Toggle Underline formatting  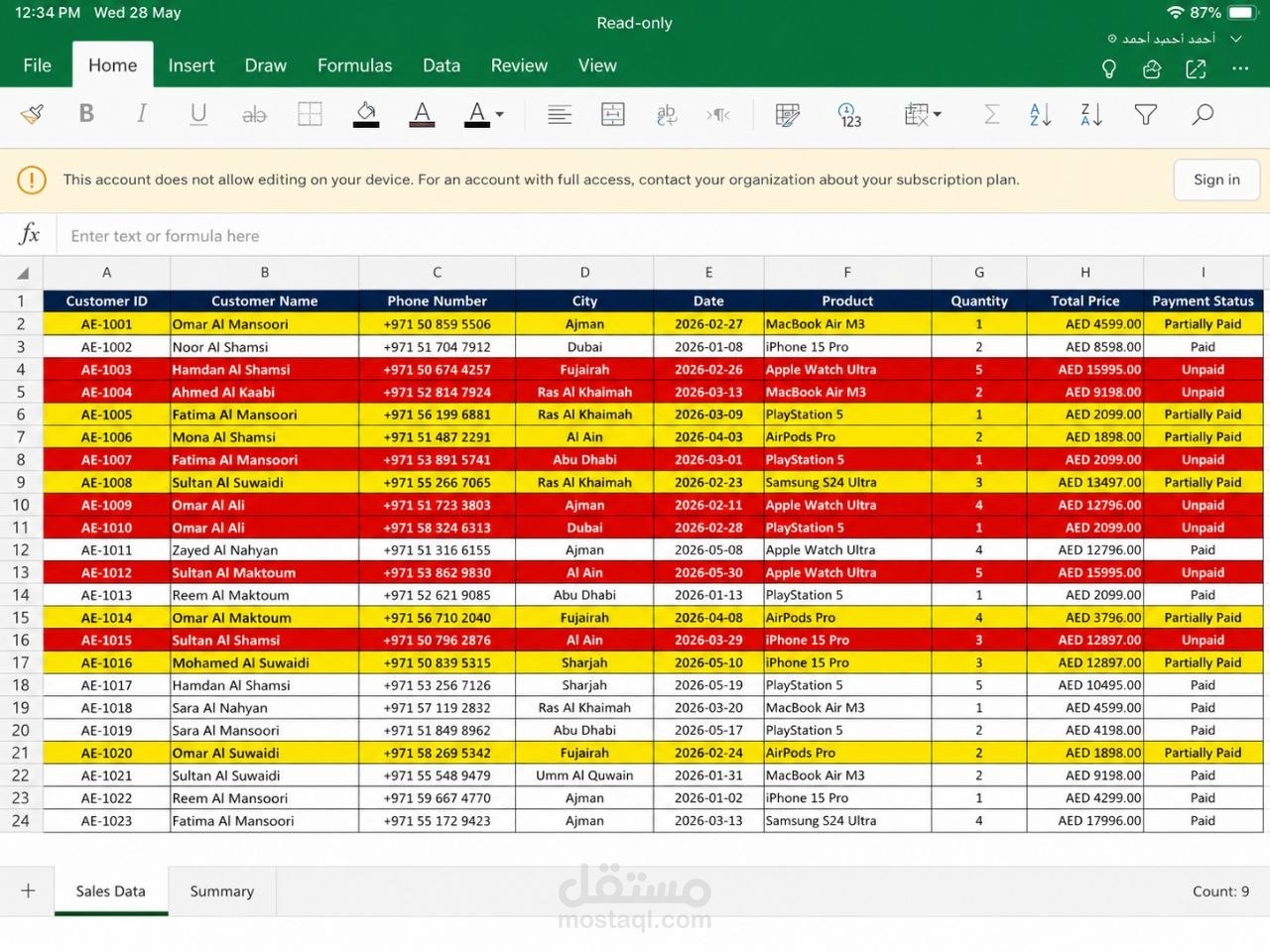coord(198,115)
